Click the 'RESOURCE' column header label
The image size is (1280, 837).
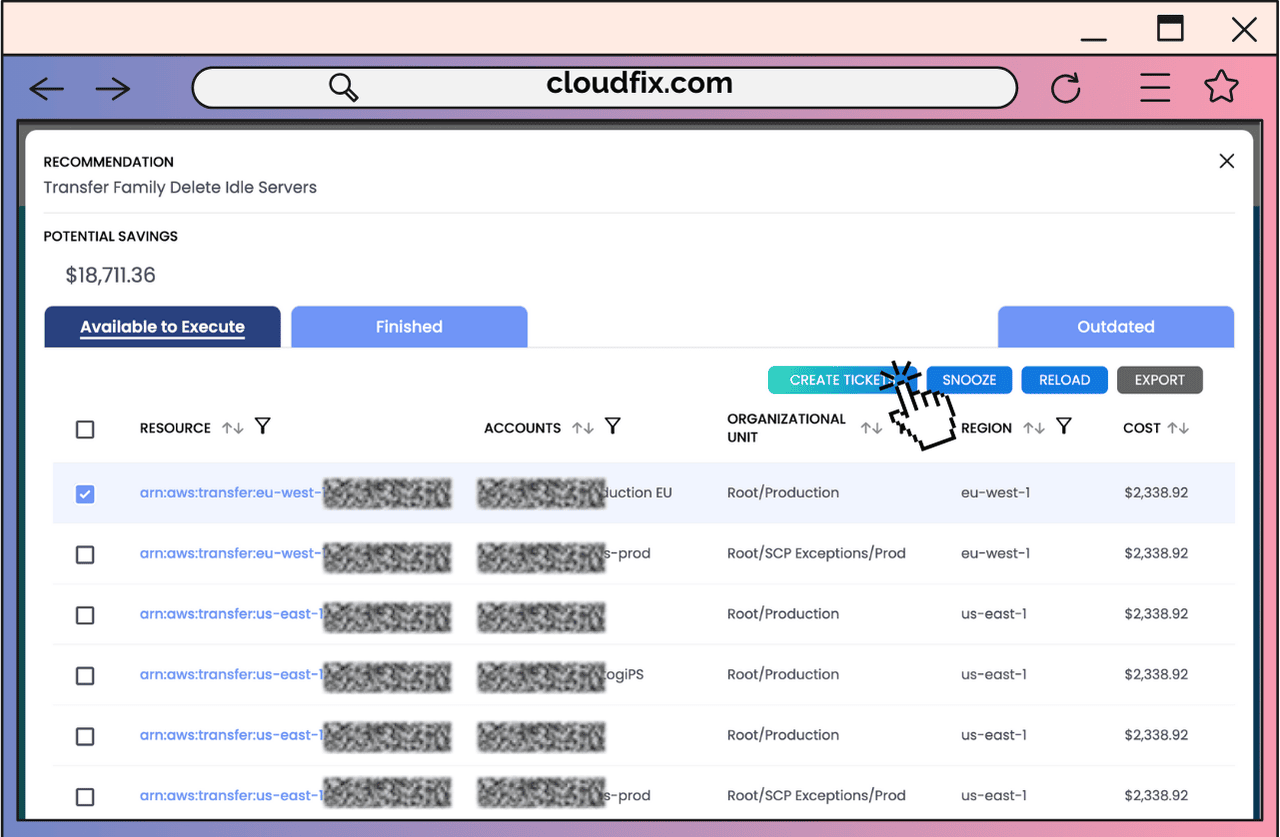click(175, 428)
